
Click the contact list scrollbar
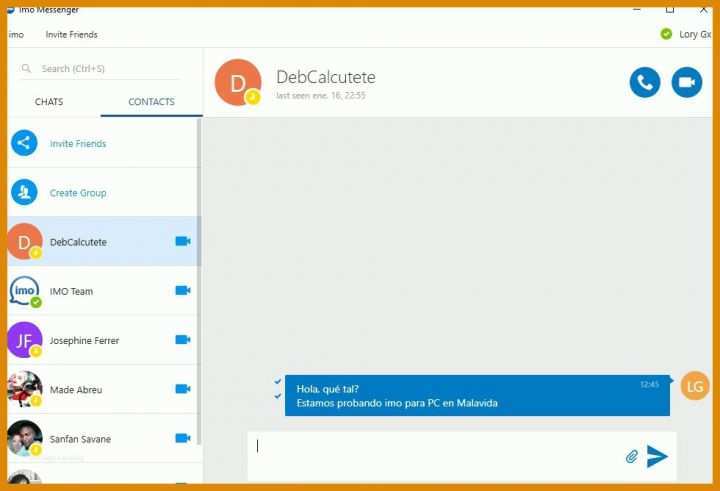(x=199, y=281)
